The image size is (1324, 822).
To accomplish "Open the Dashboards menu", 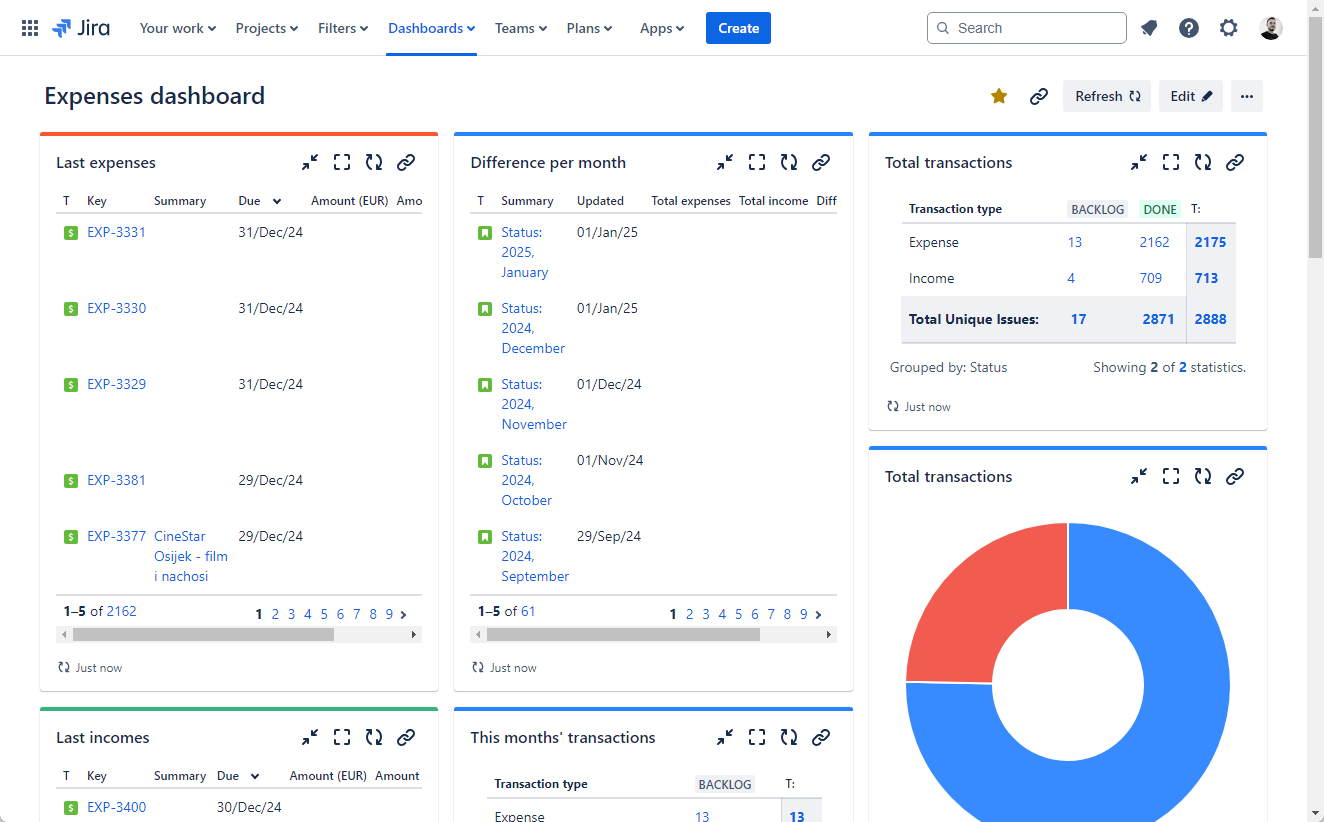I will (x=431, y=27).
